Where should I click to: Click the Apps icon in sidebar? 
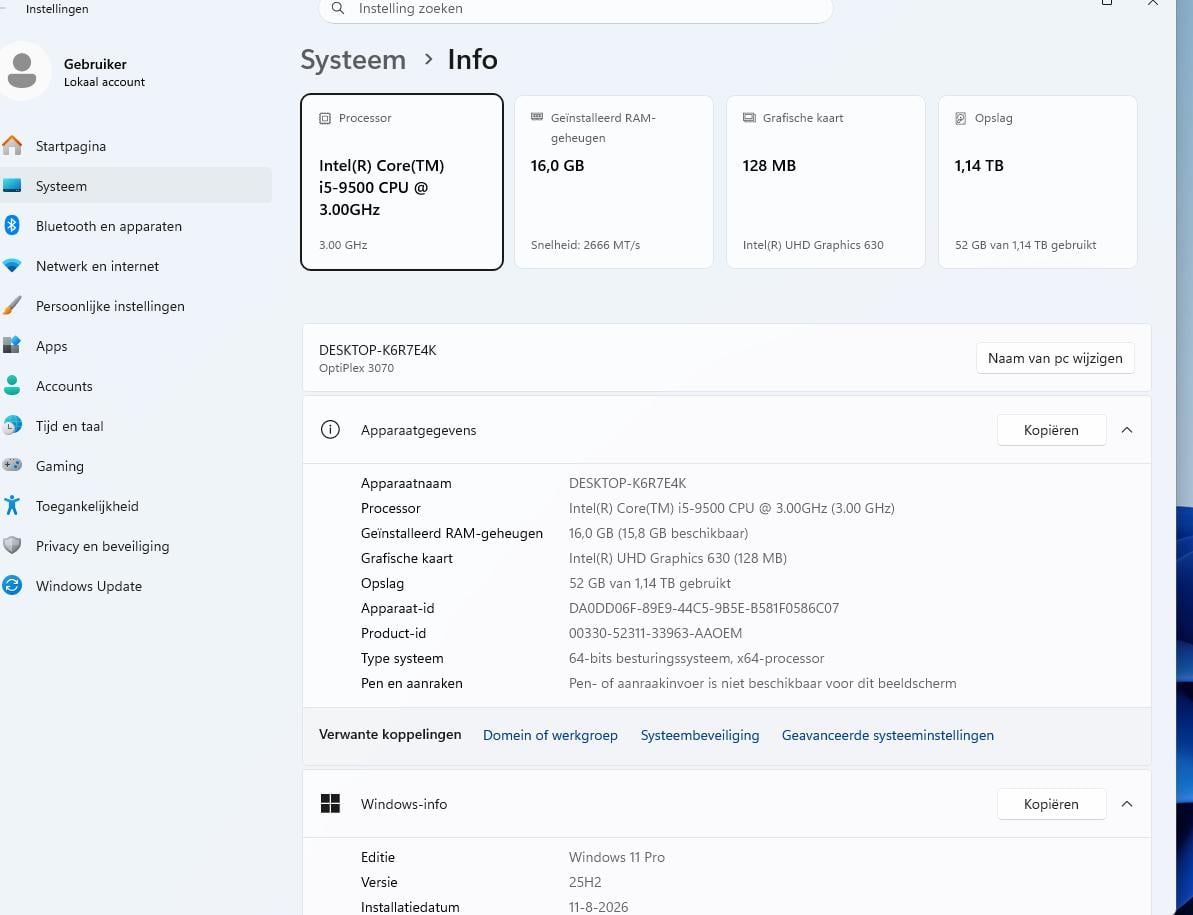pos(12,345)
